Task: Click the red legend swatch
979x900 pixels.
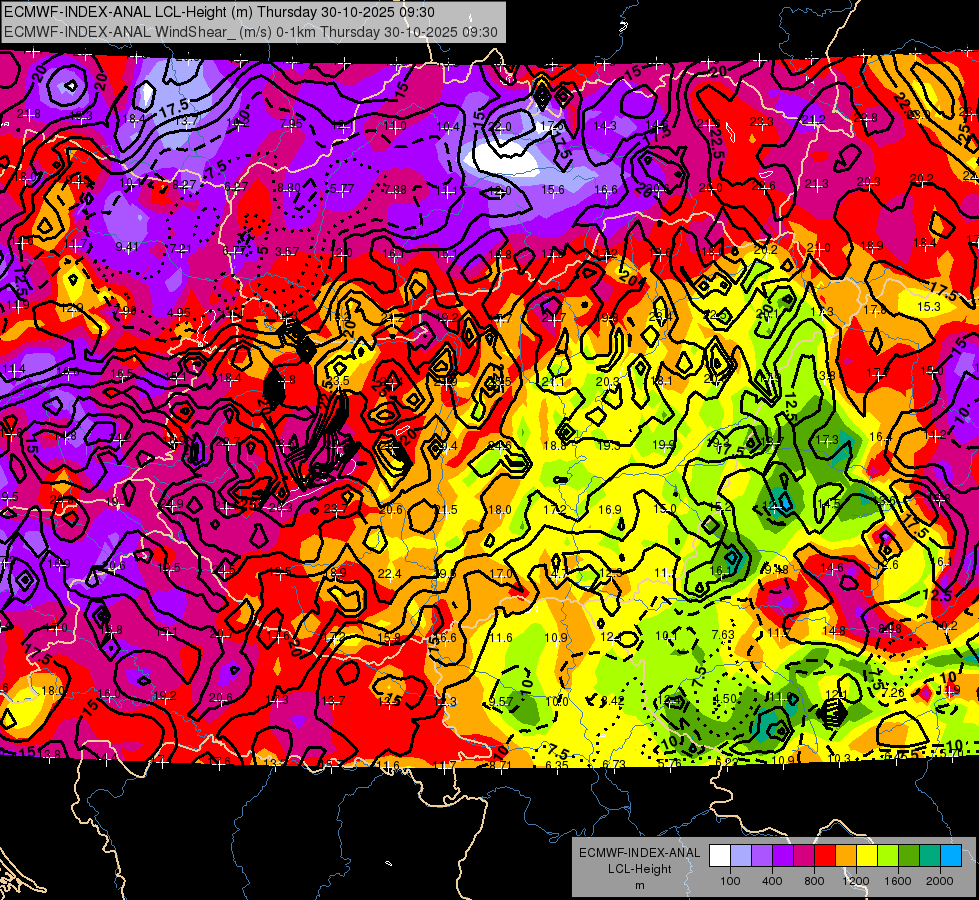Action: coord(825,856)
